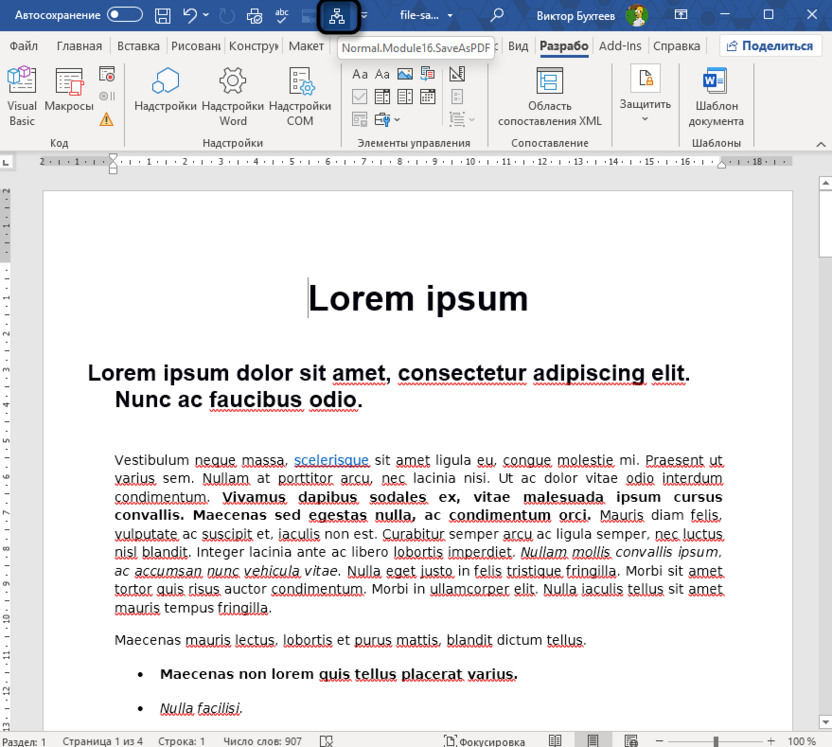Switch to Справка tab
The height and width of the screenshot is (747, 832).
pyautogui.click(x=677, y=46)
